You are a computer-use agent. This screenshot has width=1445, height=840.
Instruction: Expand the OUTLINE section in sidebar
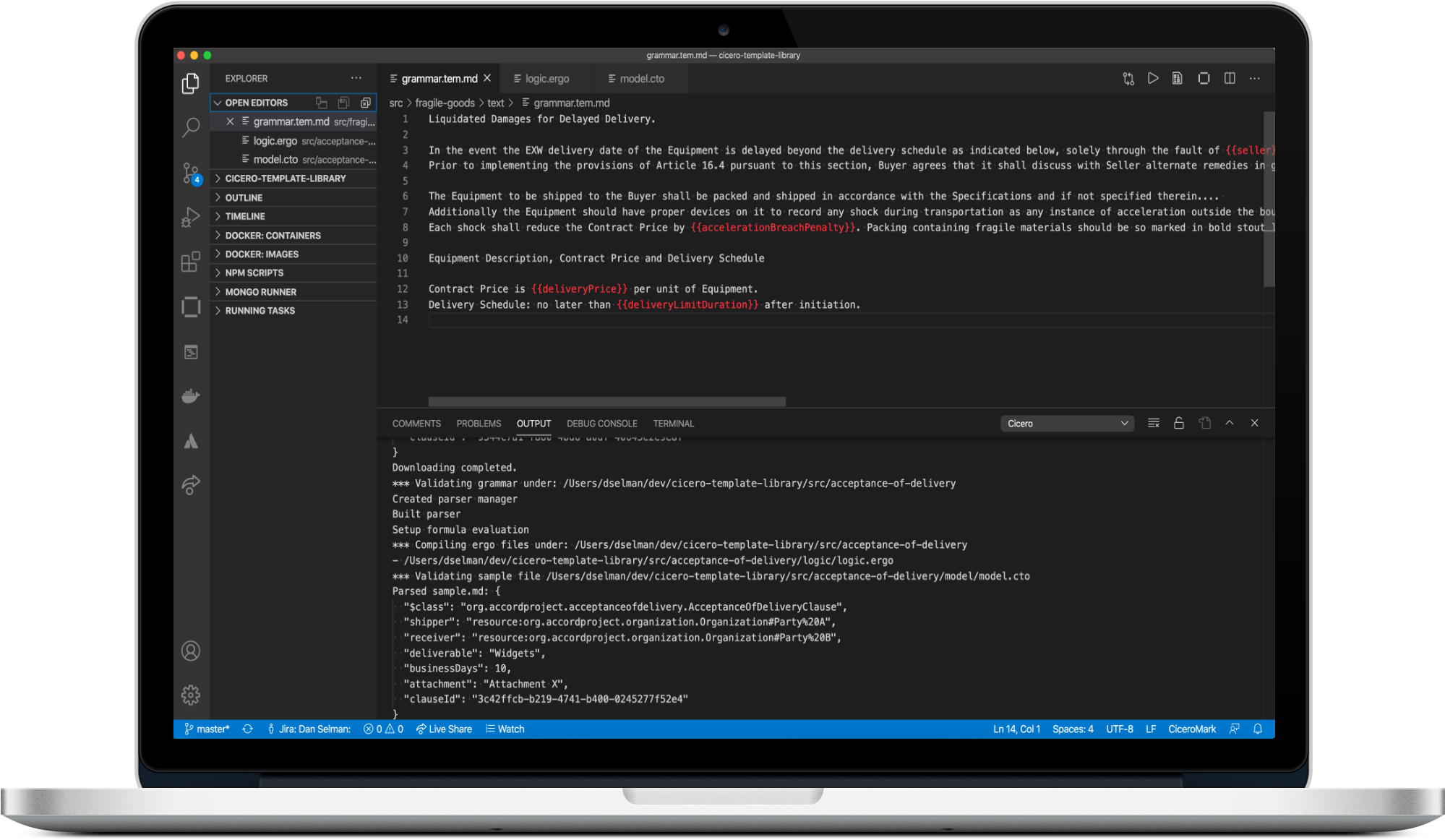click(246, 197)
